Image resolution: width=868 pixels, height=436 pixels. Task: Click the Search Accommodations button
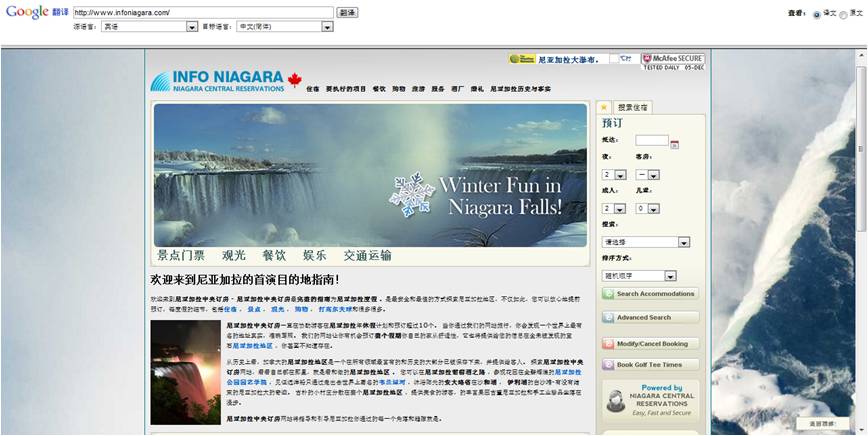point(650,294)
